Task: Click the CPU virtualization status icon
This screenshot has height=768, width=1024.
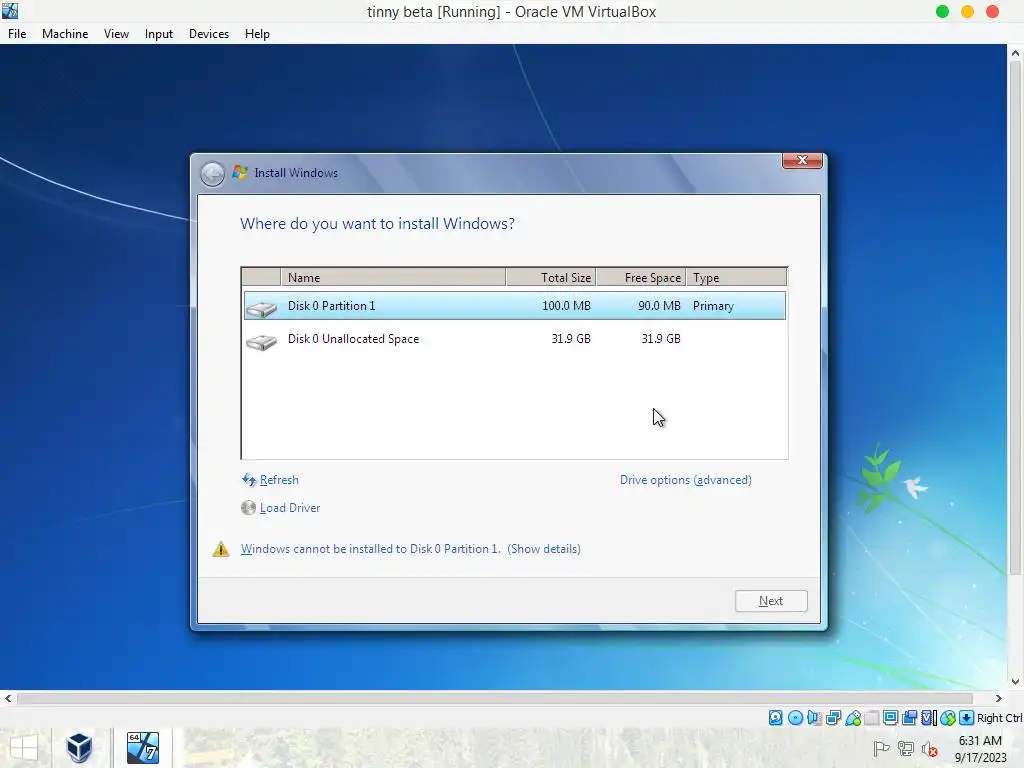Action: point(929,718)
